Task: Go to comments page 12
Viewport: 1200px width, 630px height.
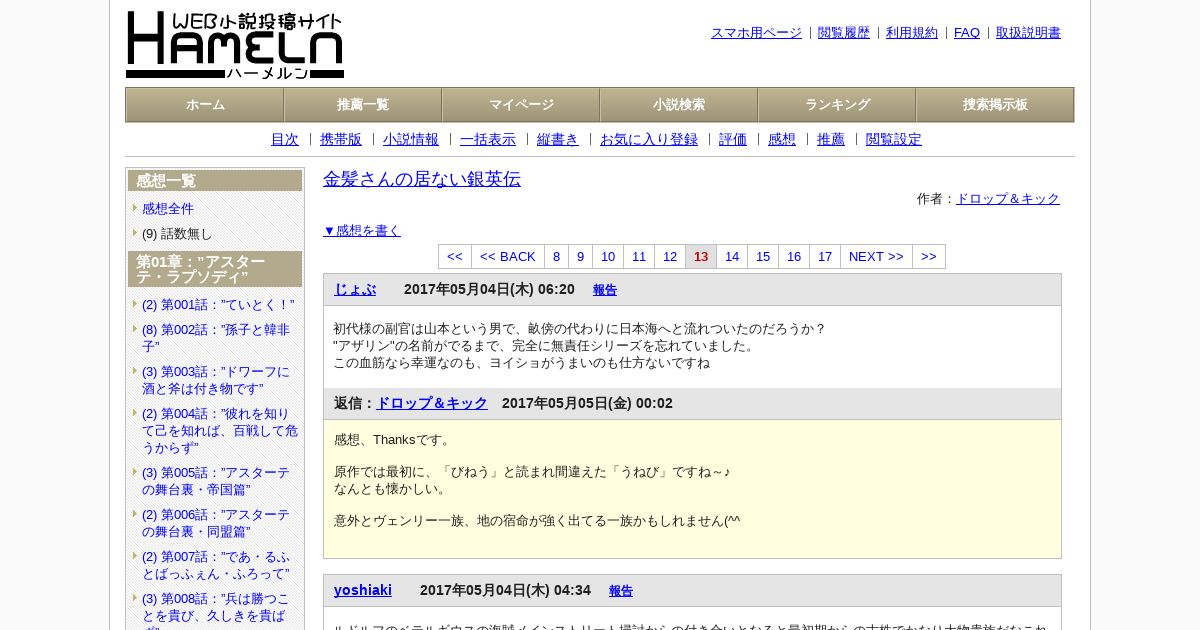Action: click(x=670, y=257)
